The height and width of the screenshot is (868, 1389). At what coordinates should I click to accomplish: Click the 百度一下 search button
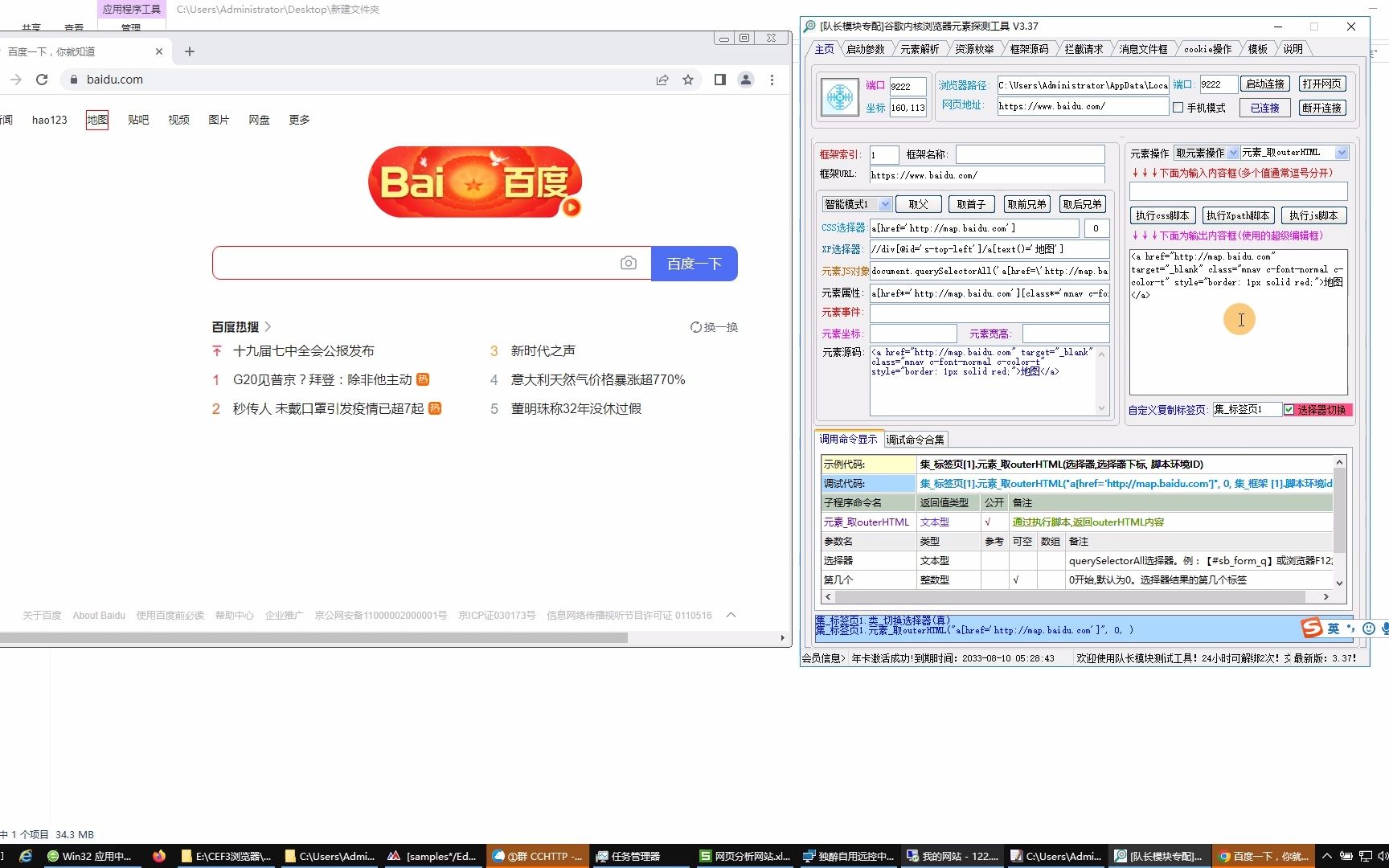click(x=694, y=263)
